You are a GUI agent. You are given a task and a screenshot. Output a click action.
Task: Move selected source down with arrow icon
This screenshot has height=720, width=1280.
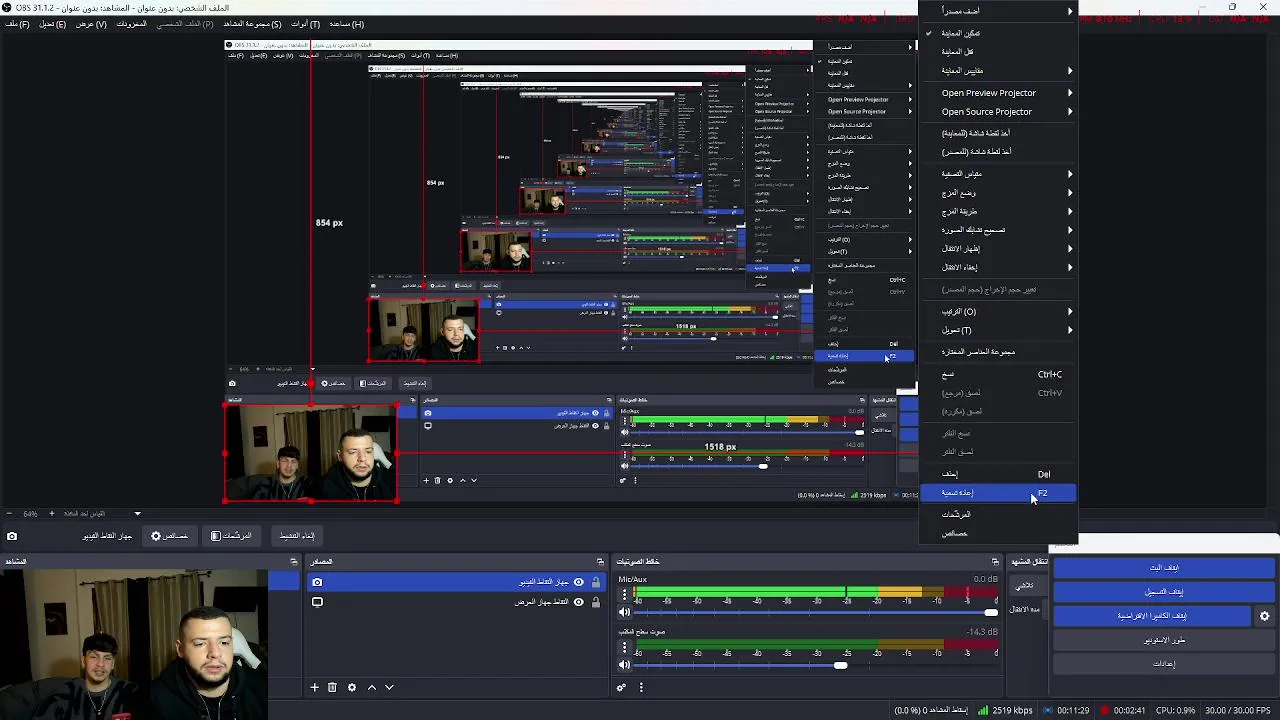tap(389, 687)
